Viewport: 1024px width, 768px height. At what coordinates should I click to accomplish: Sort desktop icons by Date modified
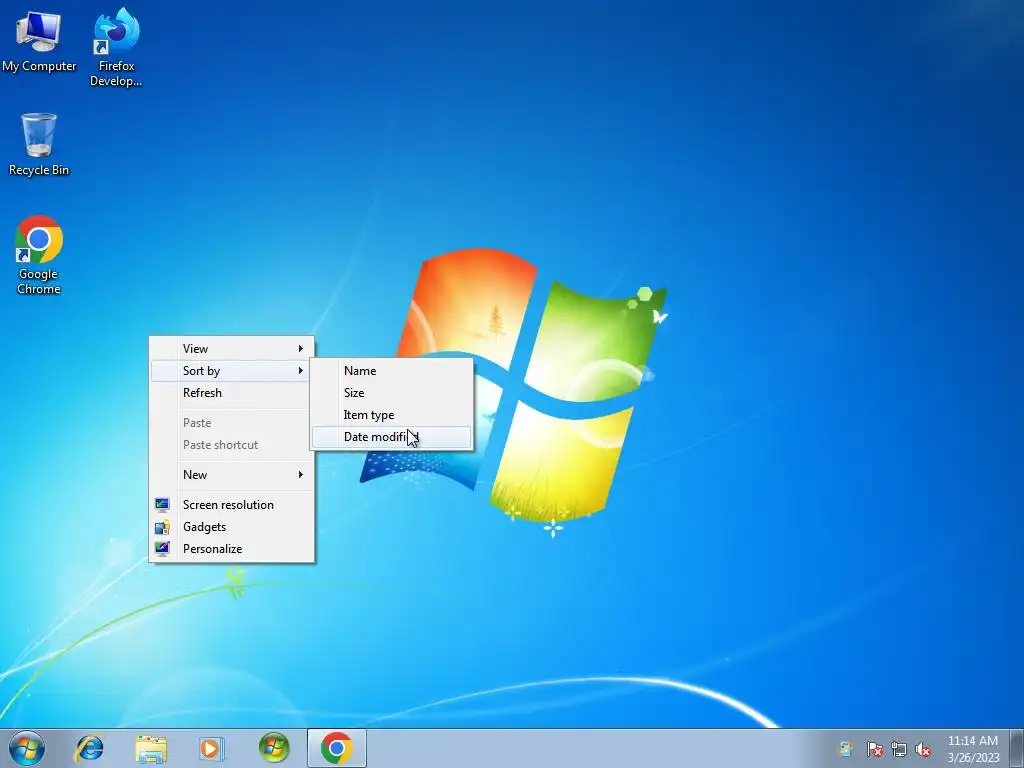(x=391, y=437)
